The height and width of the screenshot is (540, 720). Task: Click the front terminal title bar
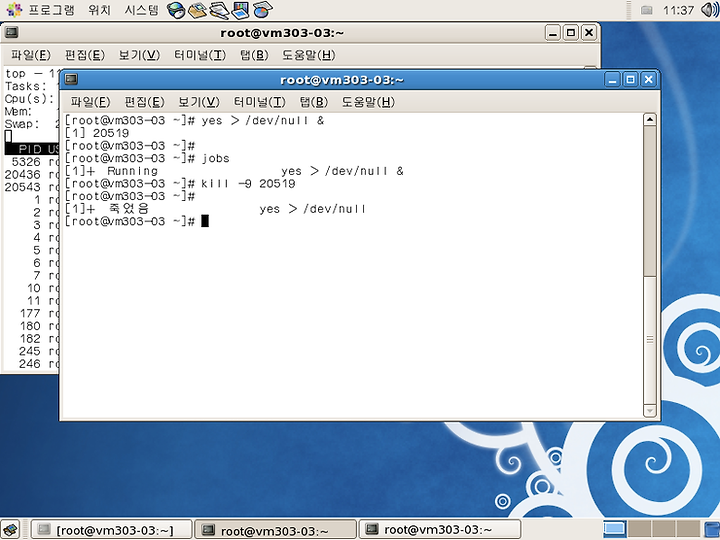tap(342, 80)
